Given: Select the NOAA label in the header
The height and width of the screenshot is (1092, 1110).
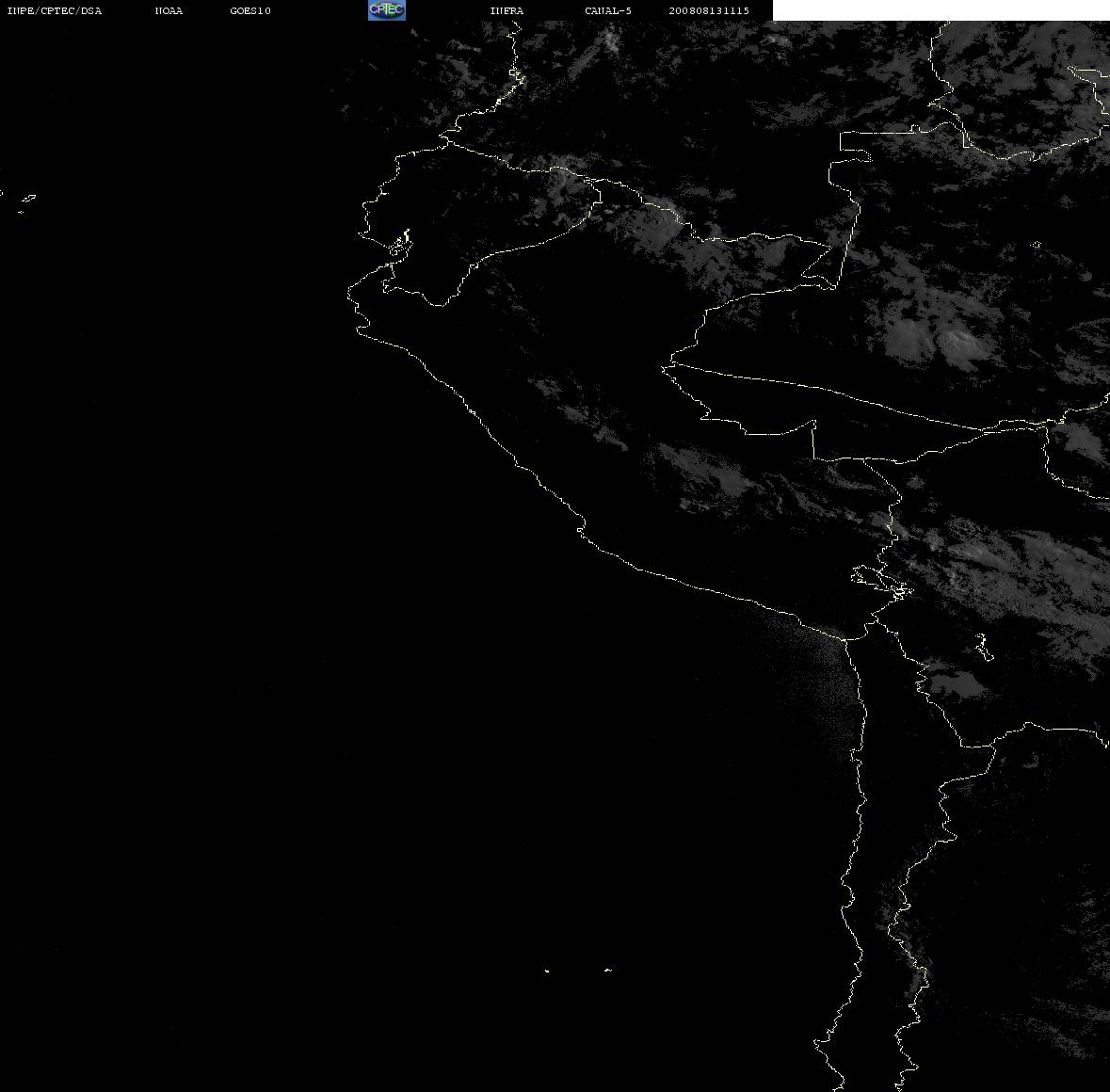Looking at the screenshot, I should pos(169,10).
